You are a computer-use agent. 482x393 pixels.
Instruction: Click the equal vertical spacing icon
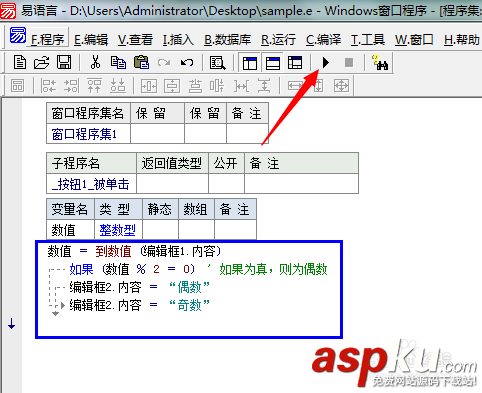tap(264, 86)
